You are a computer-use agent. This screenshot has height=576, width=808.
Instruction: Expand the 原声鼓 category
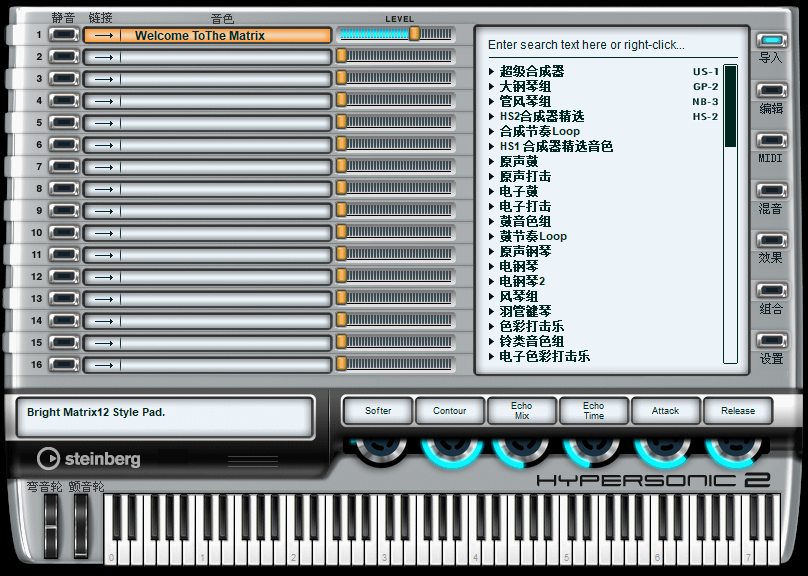click(492, 161)
